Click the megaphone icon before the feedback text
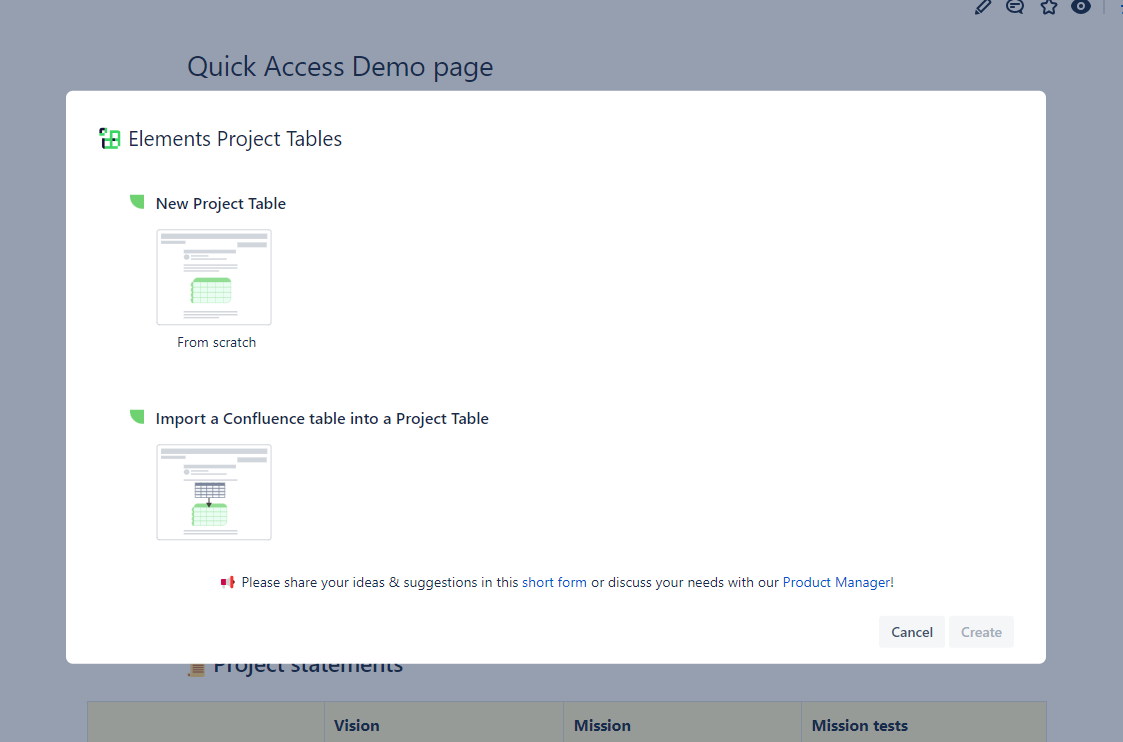 click(228, 582)
